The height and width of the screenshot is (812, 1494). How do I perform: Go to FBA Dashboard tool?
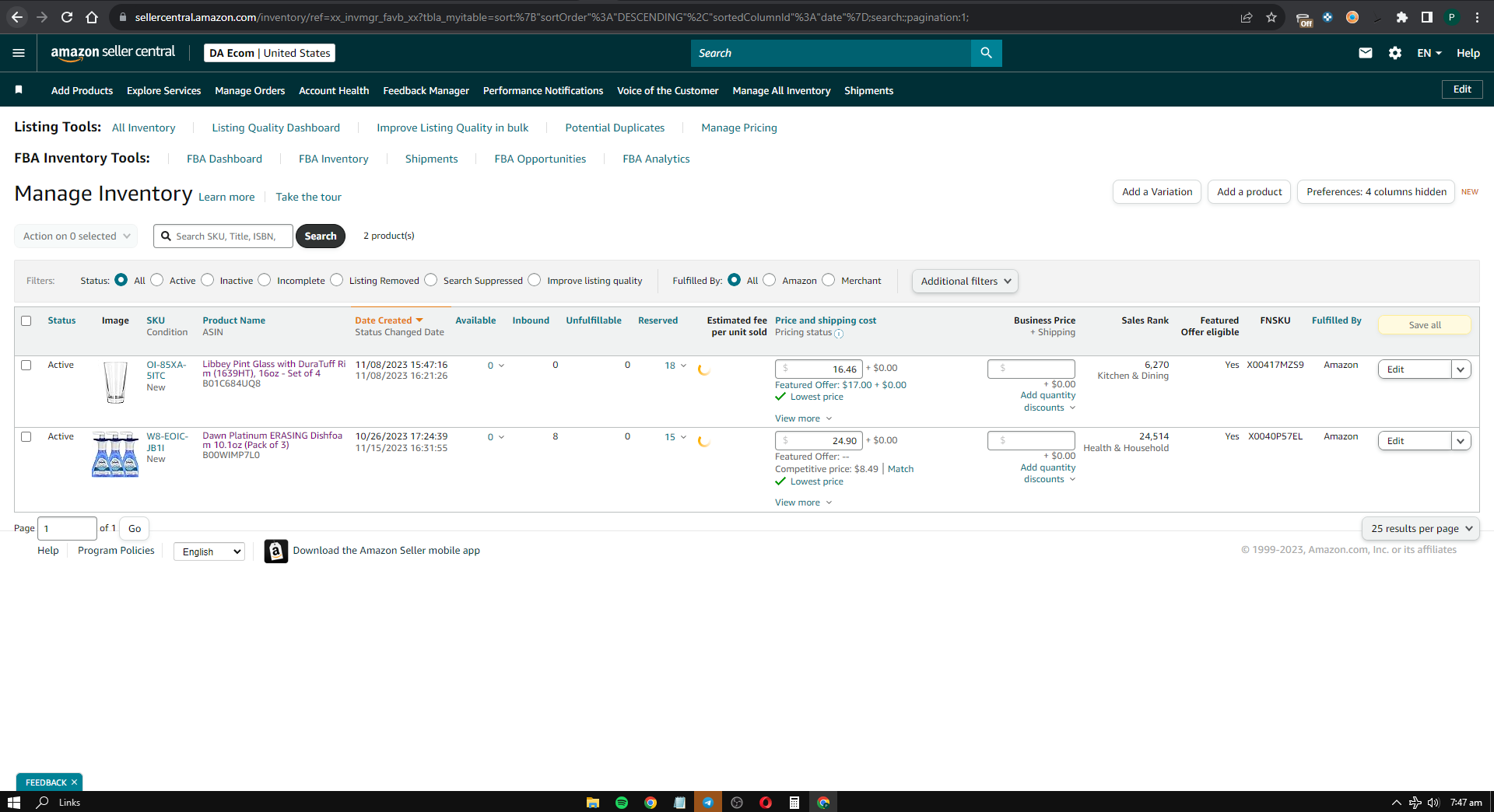coord(224,159)
